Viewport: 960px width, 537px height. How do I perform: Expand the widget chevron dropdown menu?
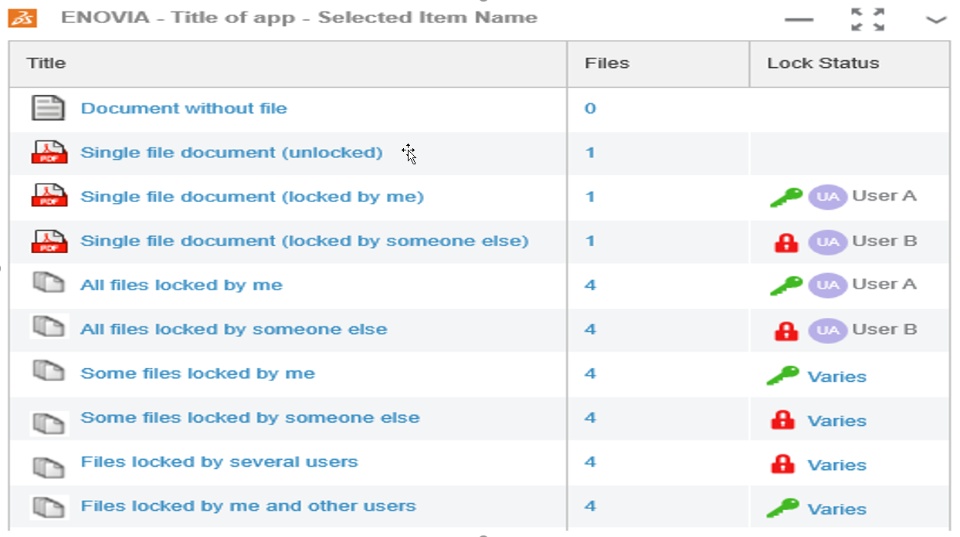[936, 19]
